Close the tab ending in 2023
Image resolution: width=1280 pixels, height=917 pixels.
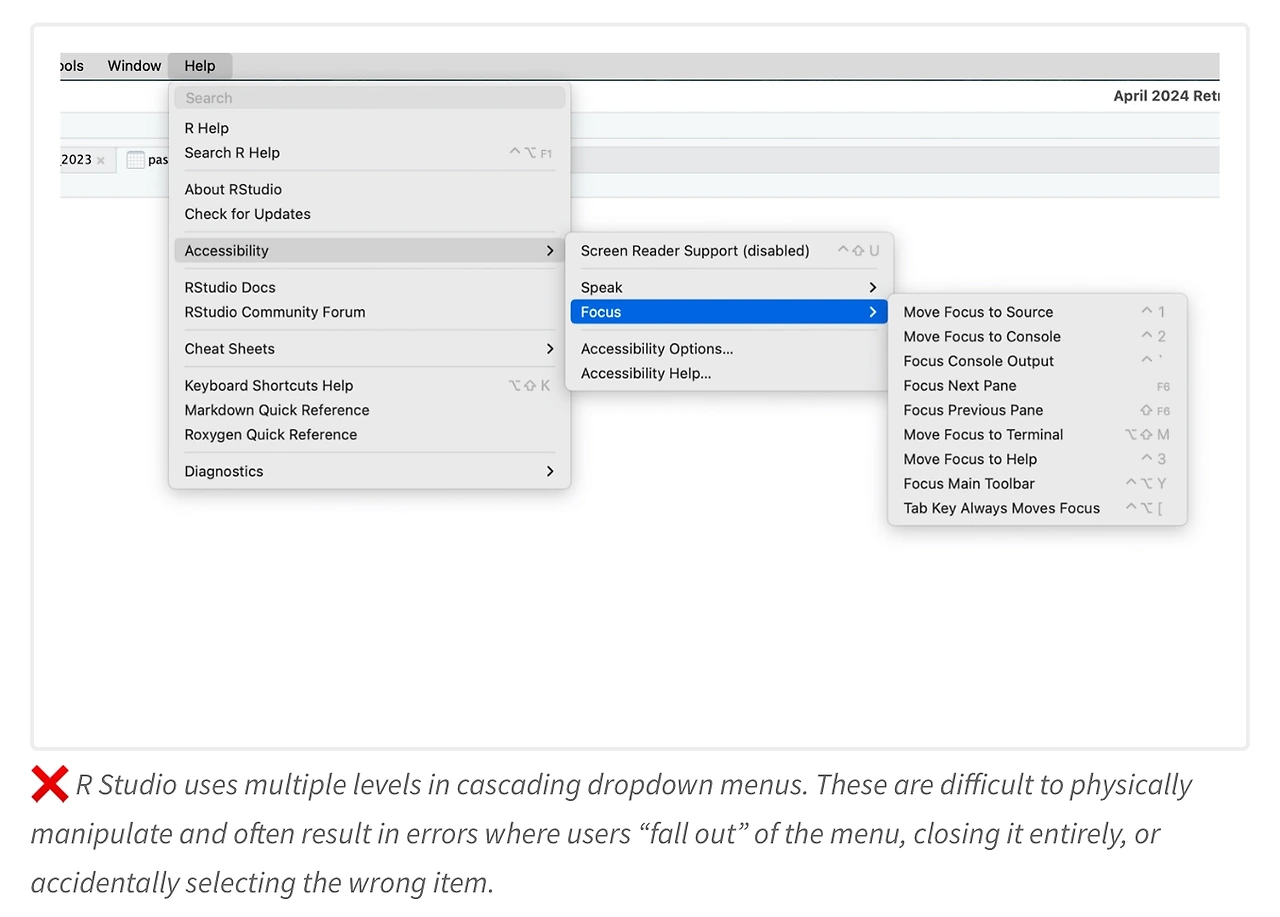pyautogui.click(x=100, y=160)
